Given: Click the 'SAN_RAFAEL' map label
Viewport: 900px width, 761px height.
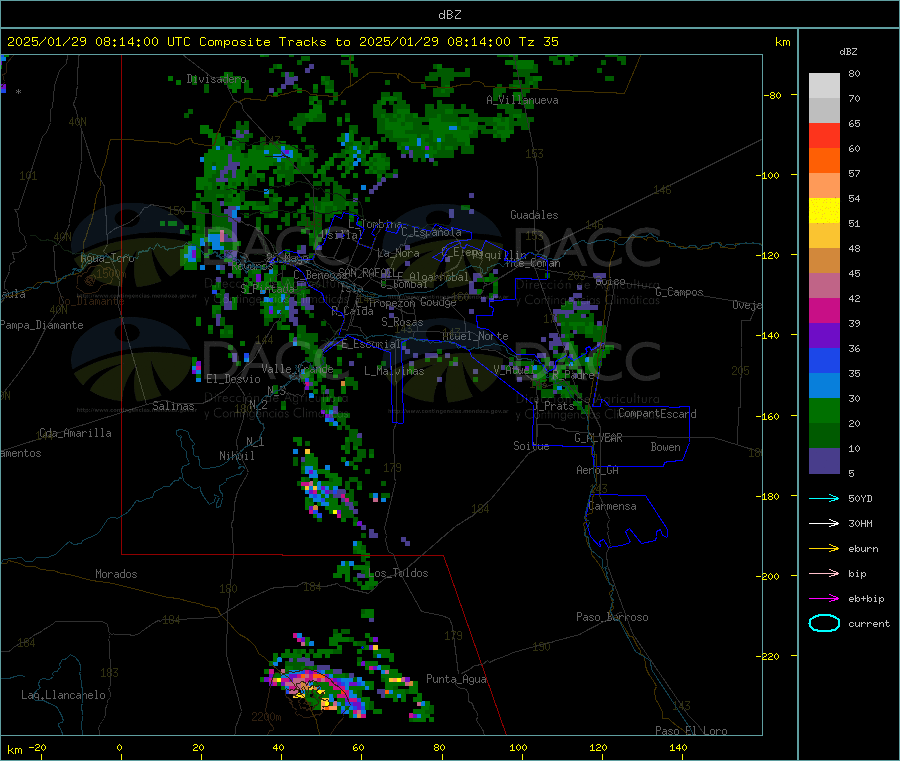Looking at the screenshot, I should pyautogui.click(x=366, y=272).
